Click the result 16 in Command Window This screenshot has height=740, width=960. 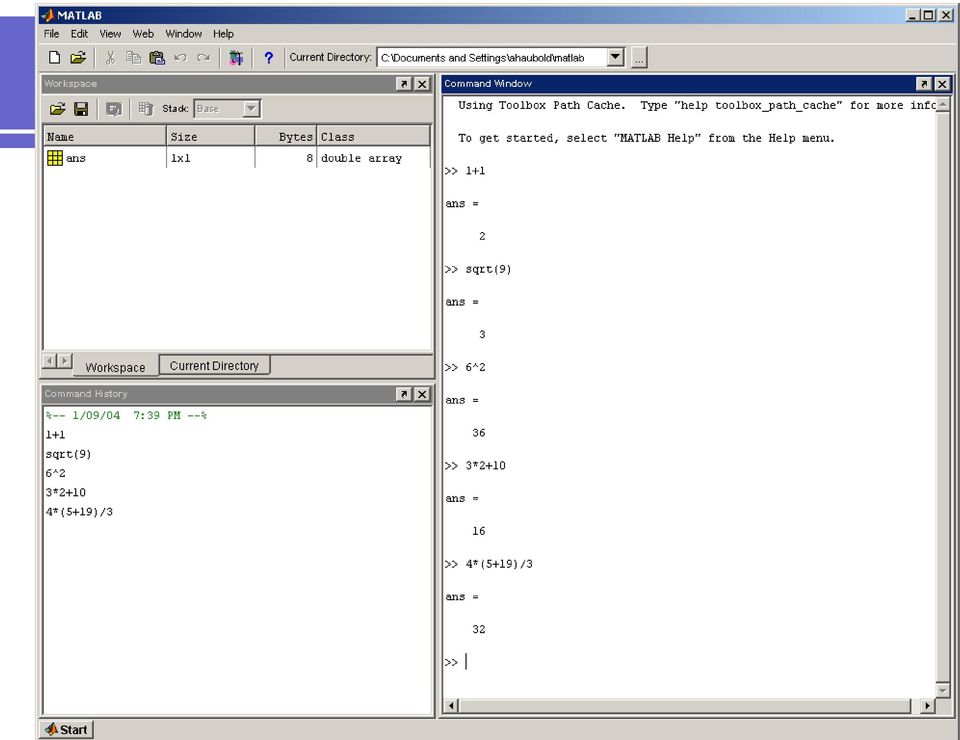click(479, 531)
